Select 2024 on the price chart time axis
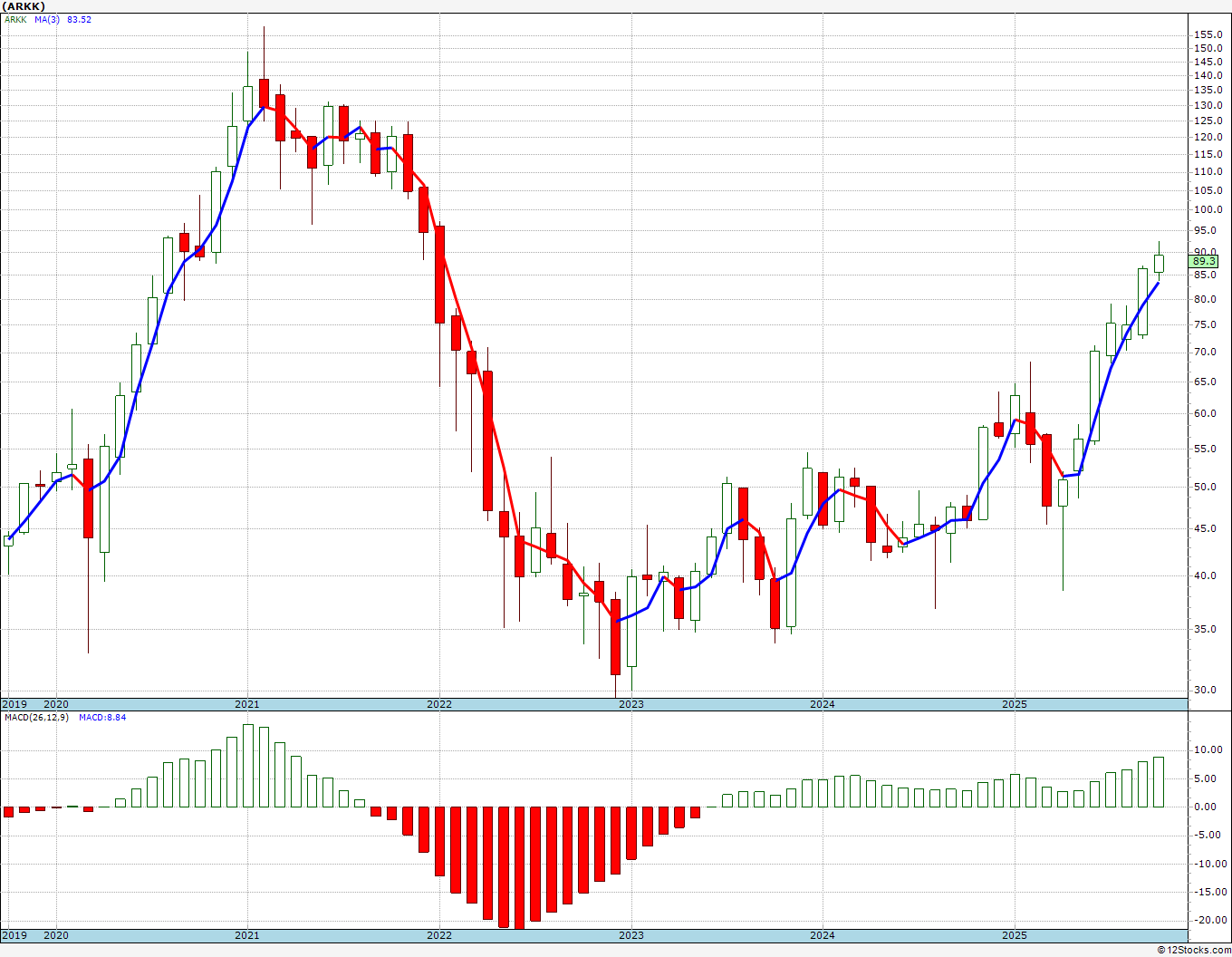This screenshot has height=957, width=1232. [823, 704]
